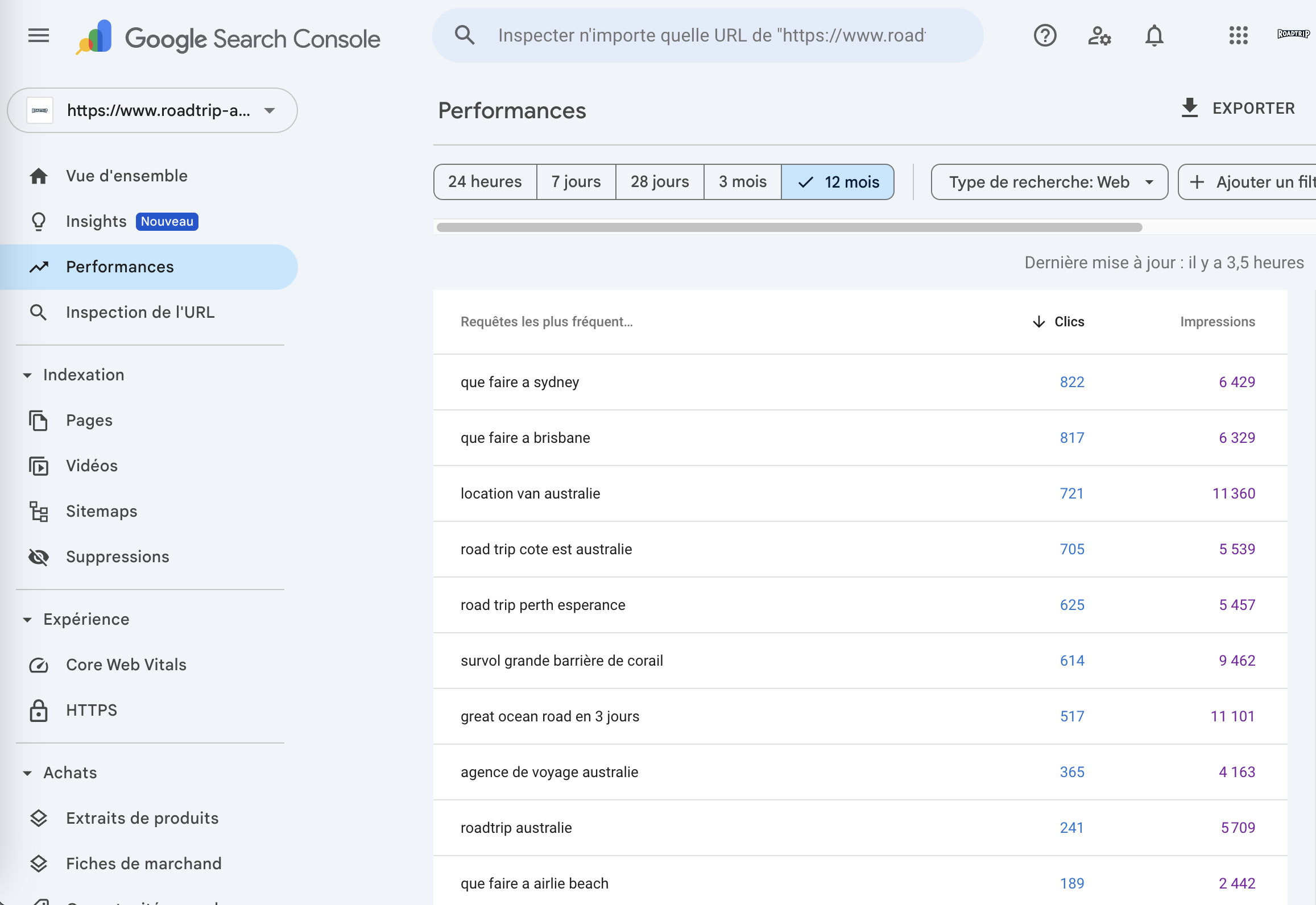Screen dimensions: 1316x905
Task: Click the Inspection de l'URL magnifier icon
Action: point(39,312)
